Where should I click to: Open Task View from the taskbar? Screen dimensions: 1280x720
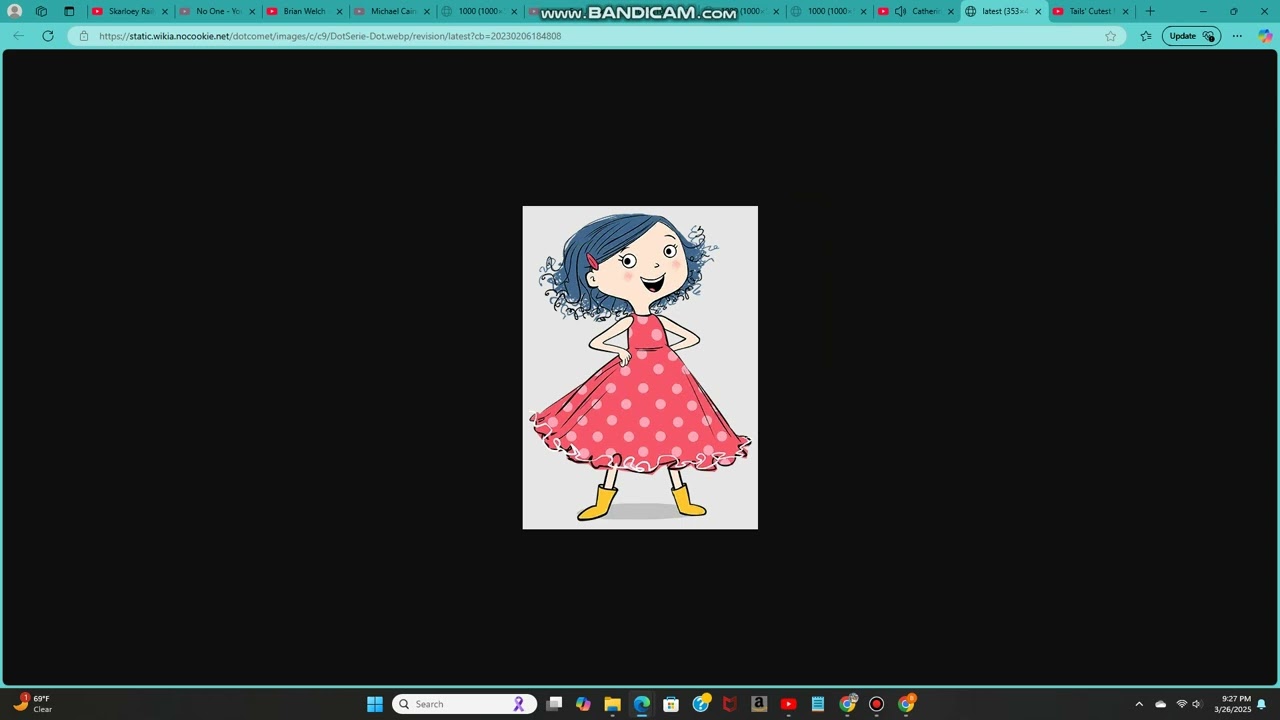554,704
